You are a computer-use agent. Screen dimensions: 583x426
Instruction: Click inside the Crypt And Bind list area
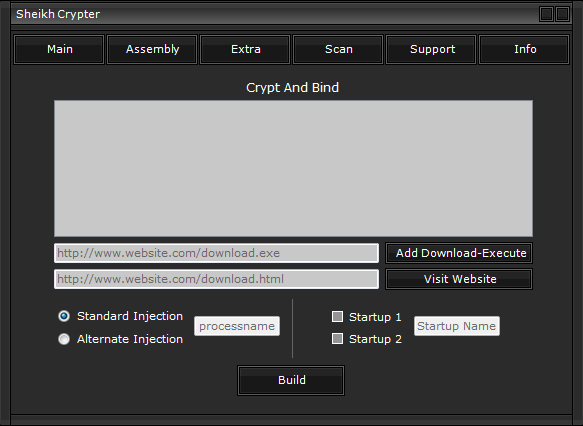click(x=293, y=168)
